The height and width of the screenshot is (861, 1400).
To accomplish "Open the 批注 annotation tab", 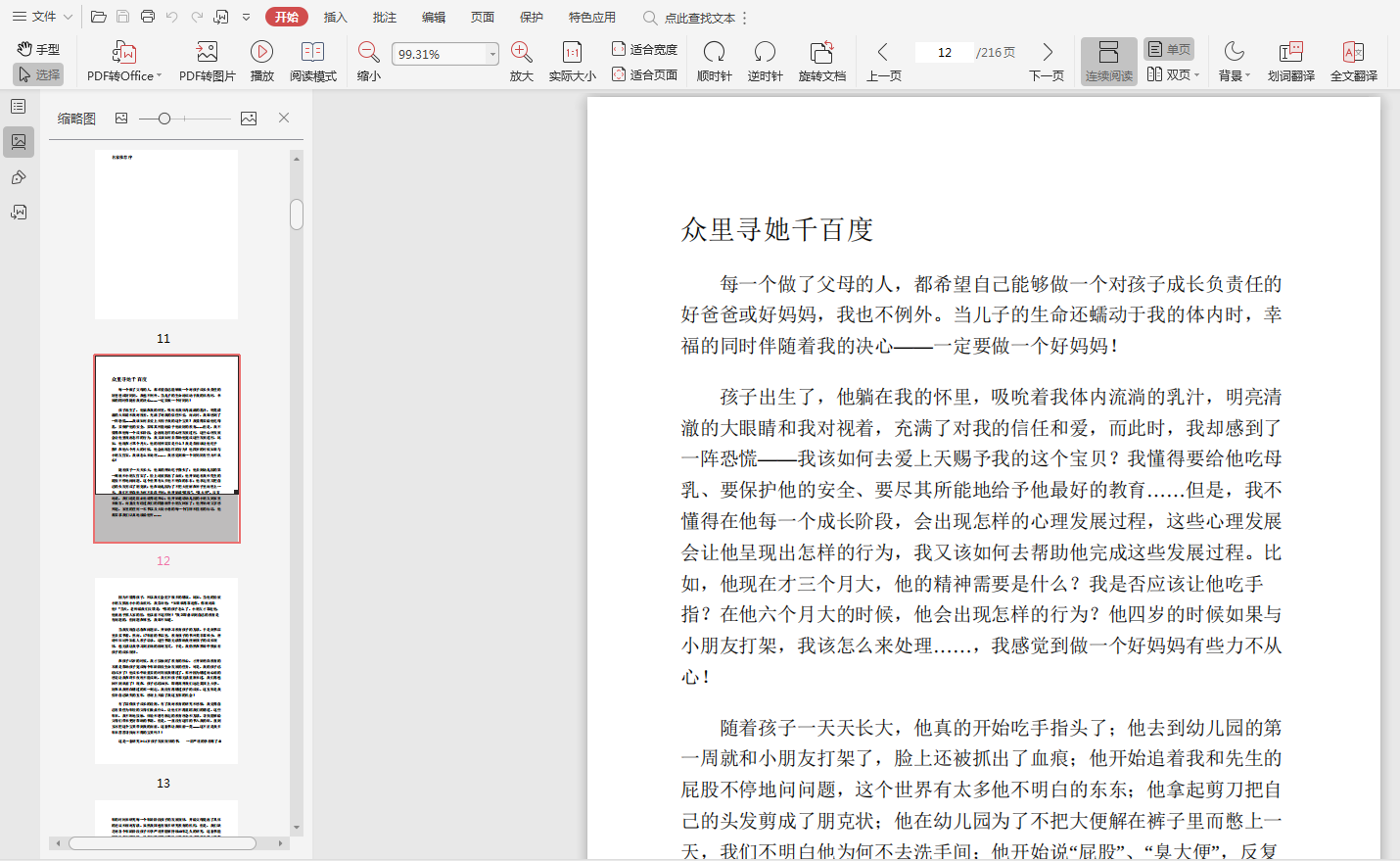I will [385, 17].
